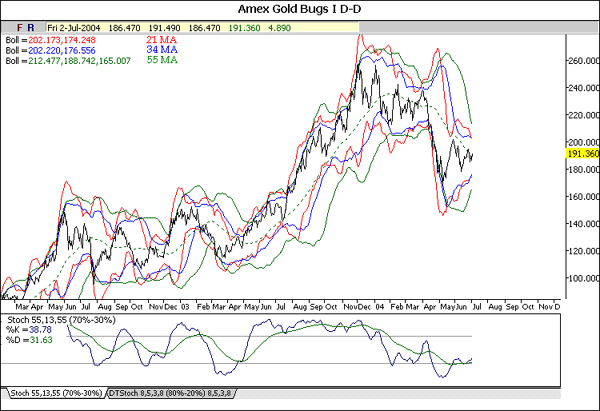Screen dimensions: 600x411
Task: Click the date Fri 2-Jul-2004
Action: 73,28
